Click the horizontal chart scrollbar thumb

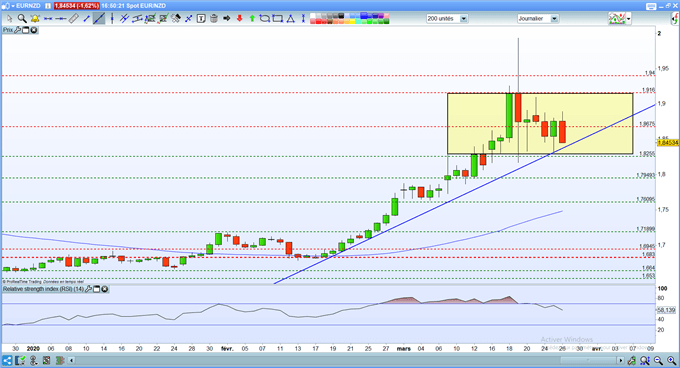(x=589, y=360)
